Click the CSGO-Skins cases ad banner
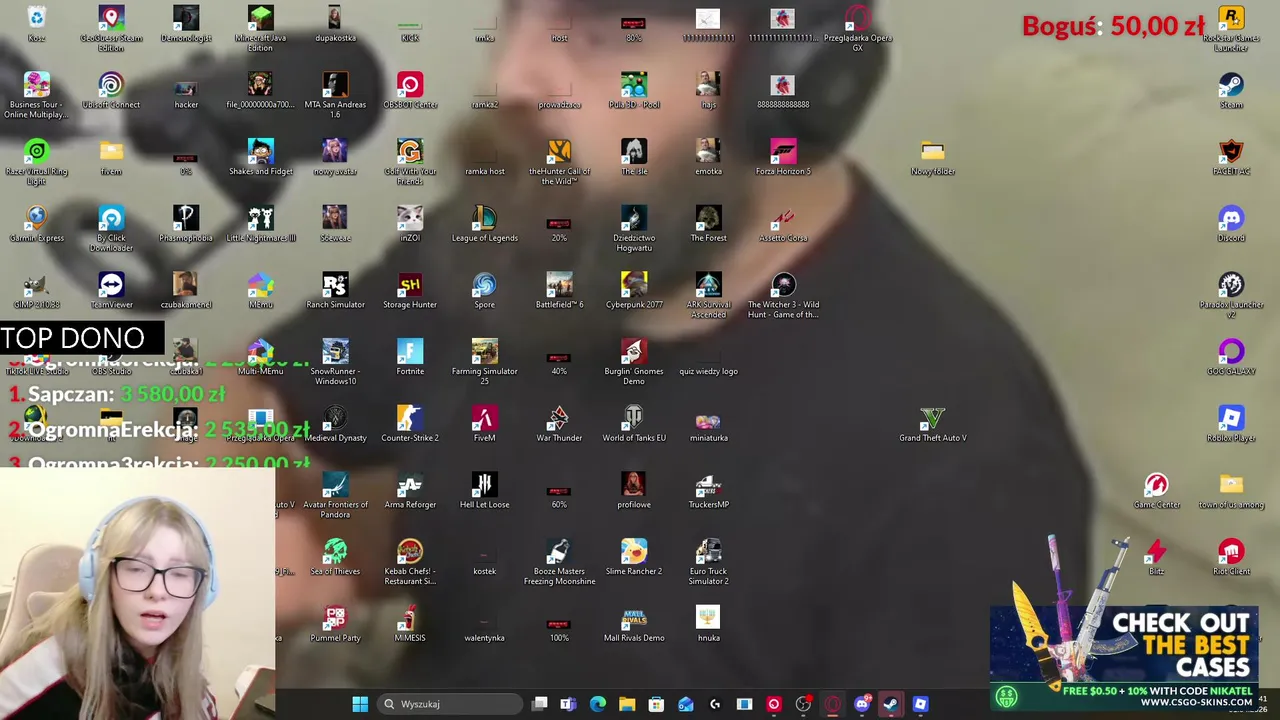 [x=1123, y=658]
